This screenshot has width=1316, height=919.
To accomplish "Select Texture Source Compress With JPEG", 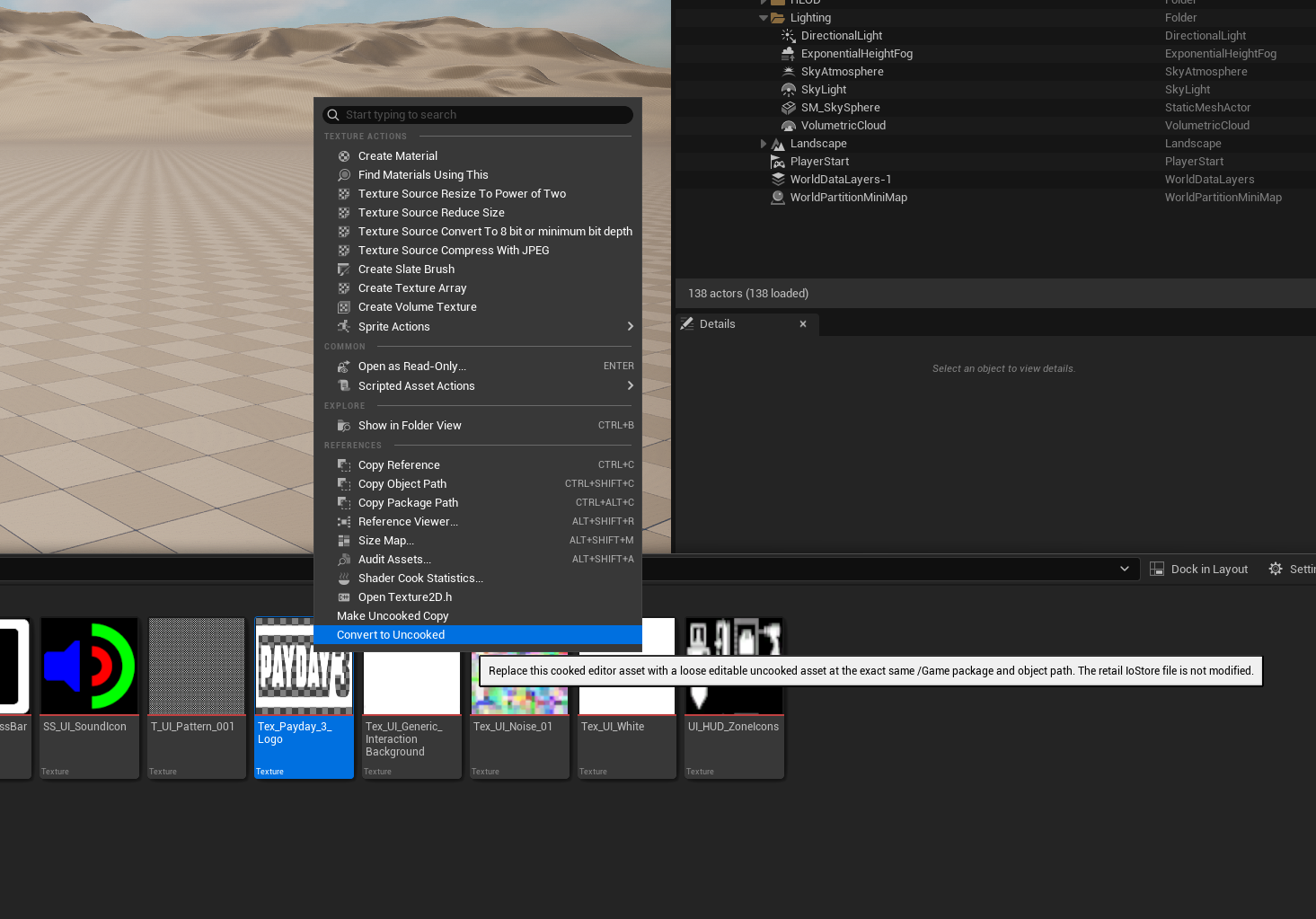I will (478, 251).
